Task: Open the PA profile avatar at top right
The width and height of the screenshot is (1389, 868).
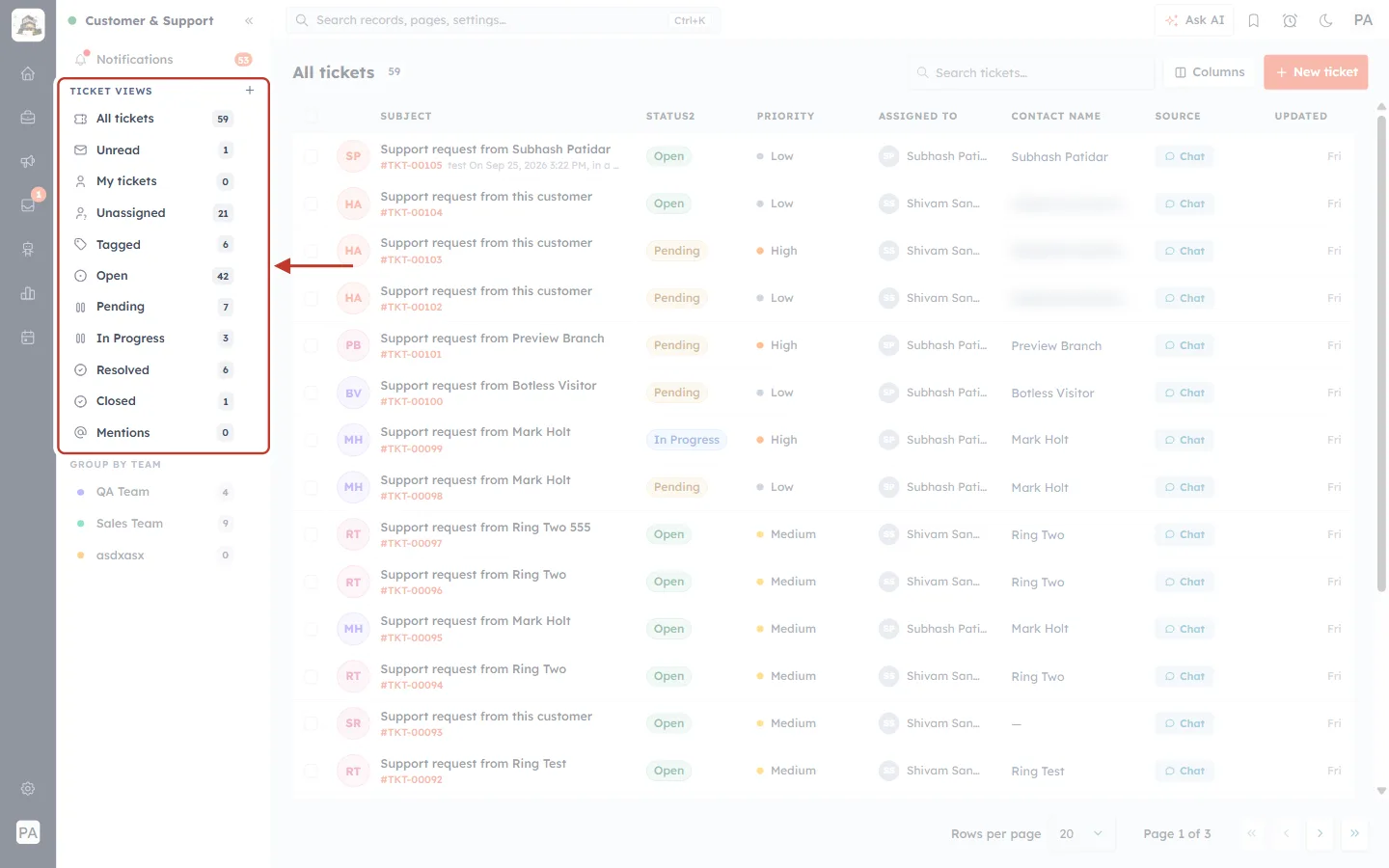Action: tap(1363, 20)
